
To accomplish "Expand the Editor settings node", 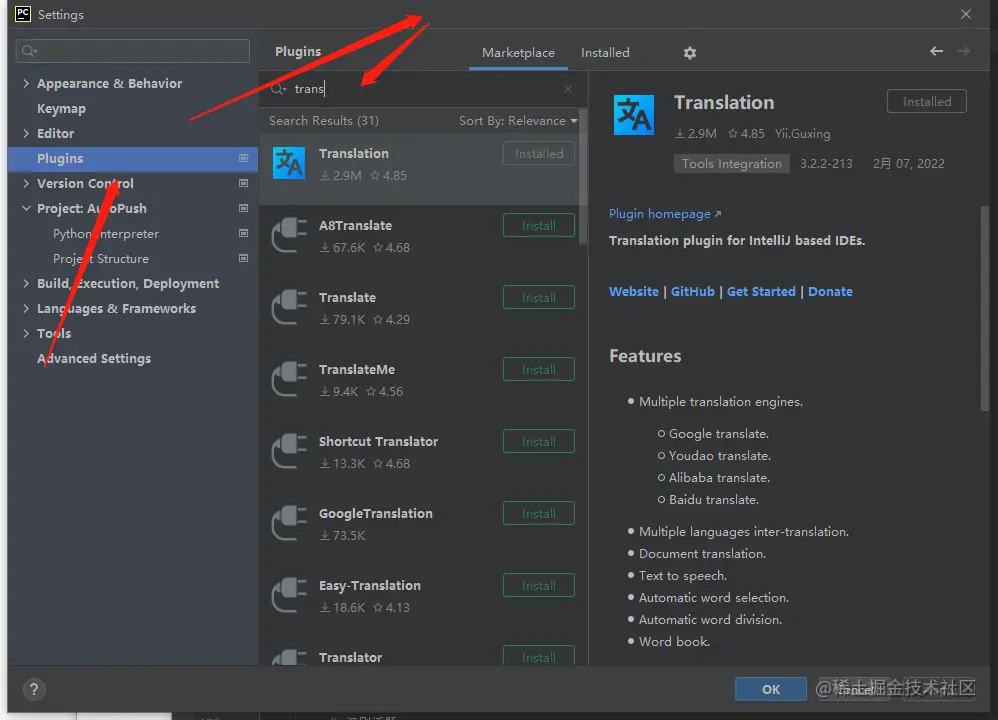I will click(26, 133).
